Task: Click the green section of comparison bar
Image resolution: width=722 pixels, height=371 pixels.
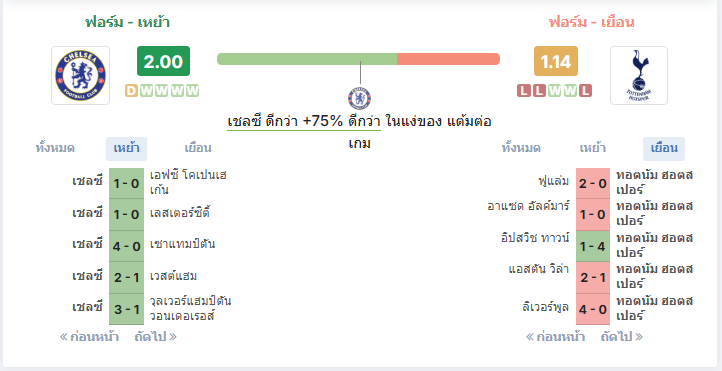Action: pyautogui.click(x=307, y=59)
